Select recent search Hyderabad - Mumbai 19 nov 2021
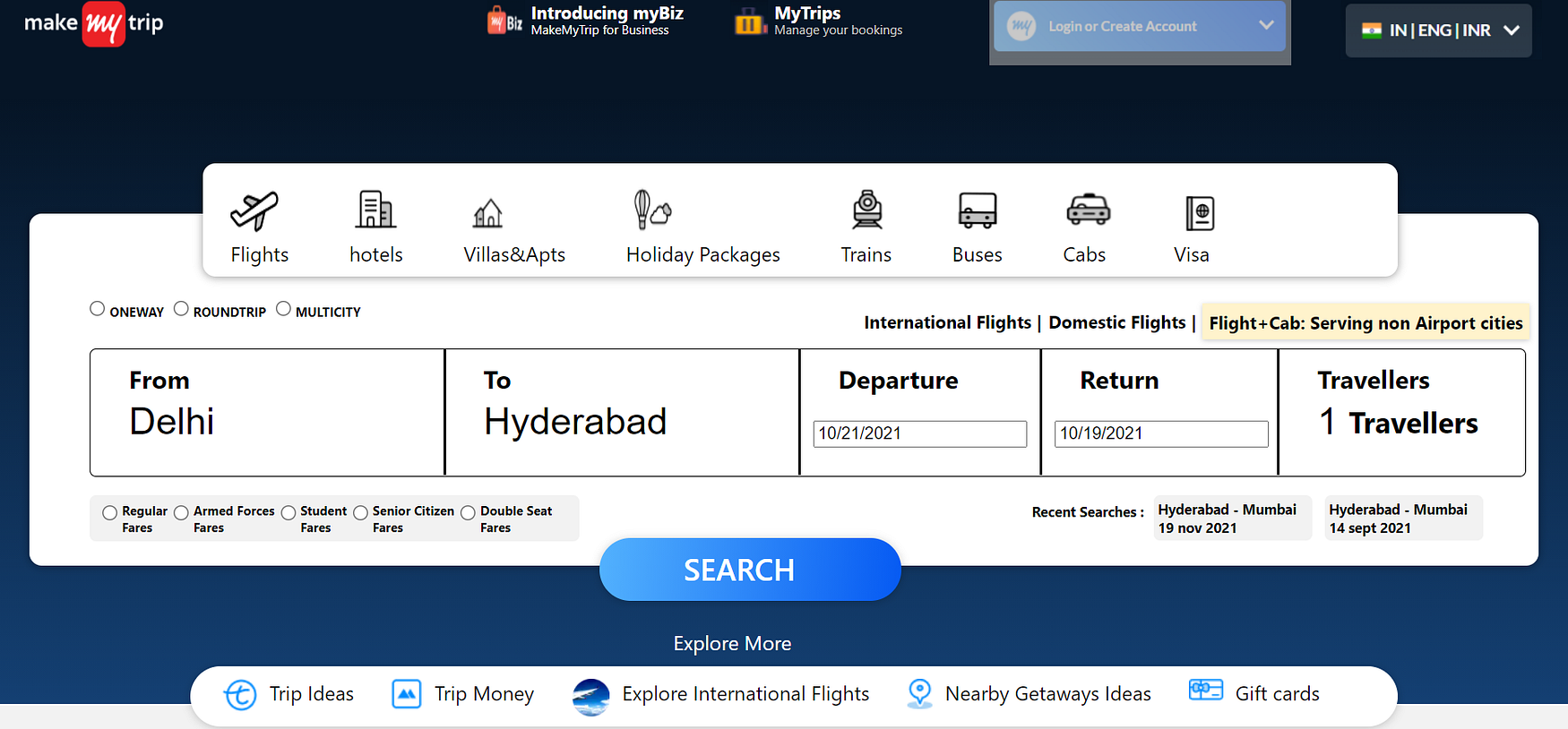Viewport: 1568px width, 729px height. point(1232,519)
